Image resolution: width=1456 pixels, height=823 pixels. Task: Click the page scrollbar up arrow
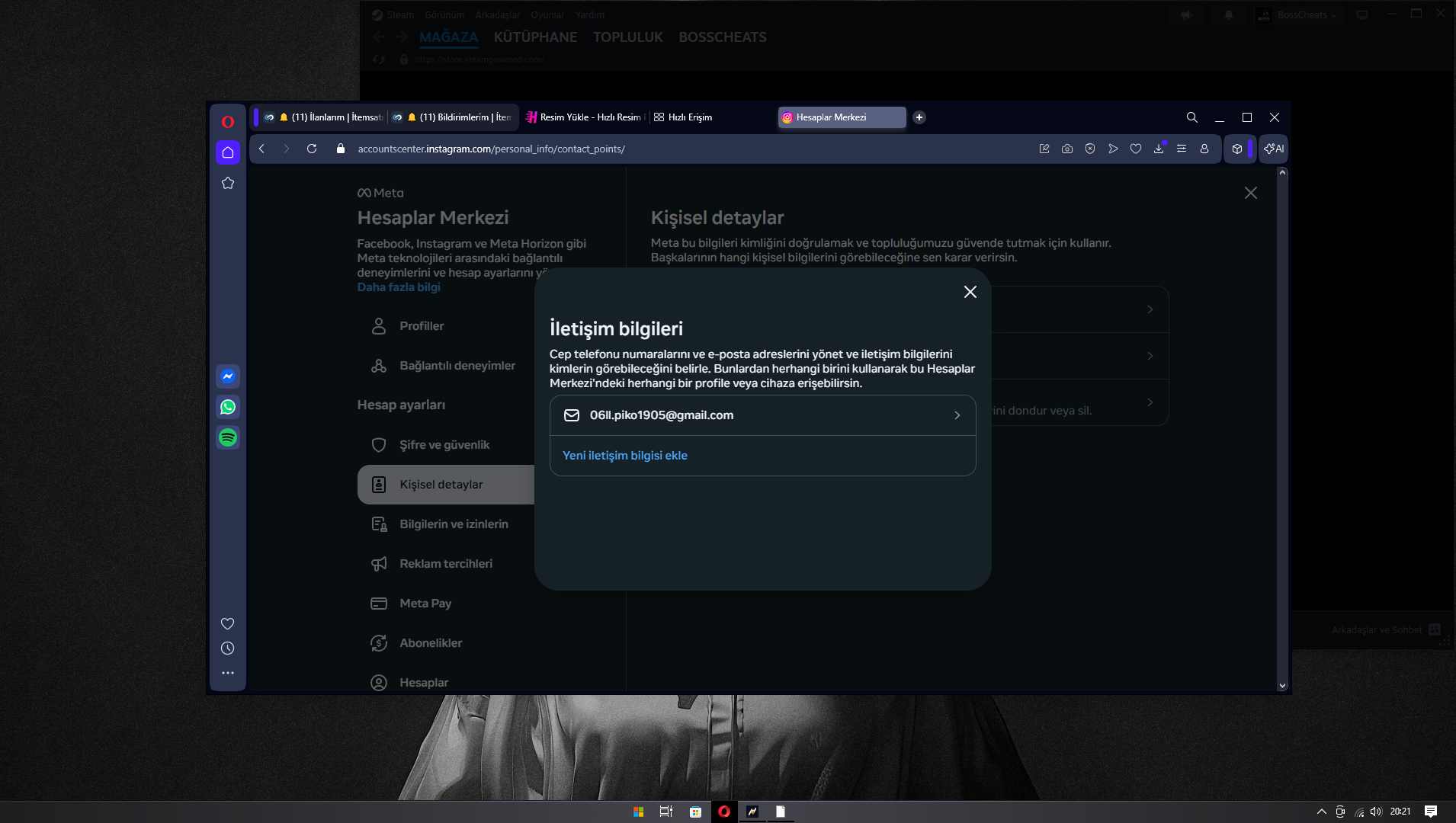pos(1282,173)
